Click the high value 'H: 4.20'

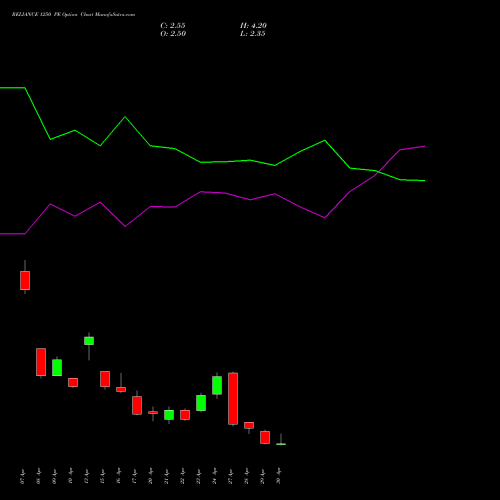(x=253, y=26)
